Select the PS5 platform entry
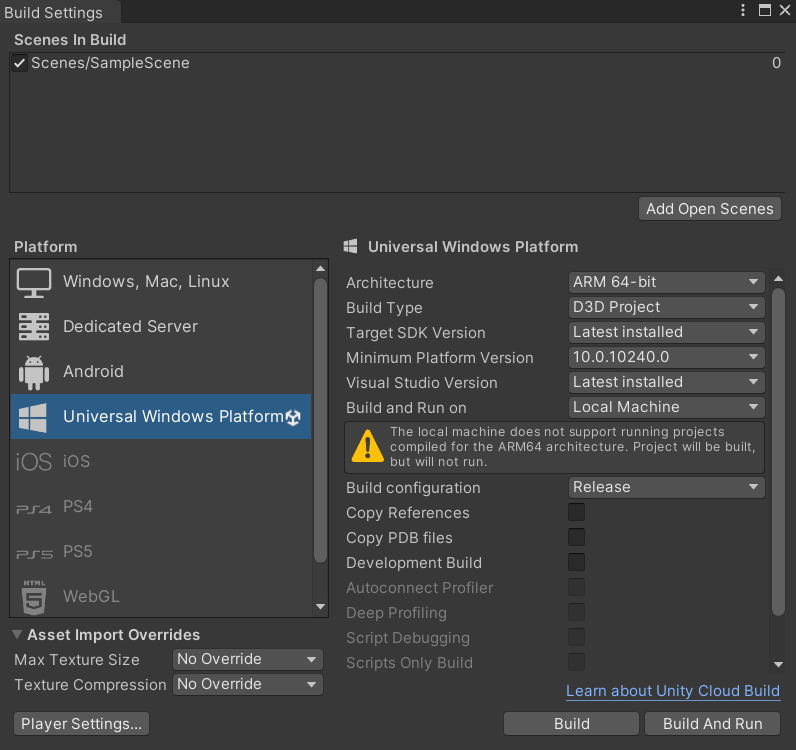 tap(161, 551)
